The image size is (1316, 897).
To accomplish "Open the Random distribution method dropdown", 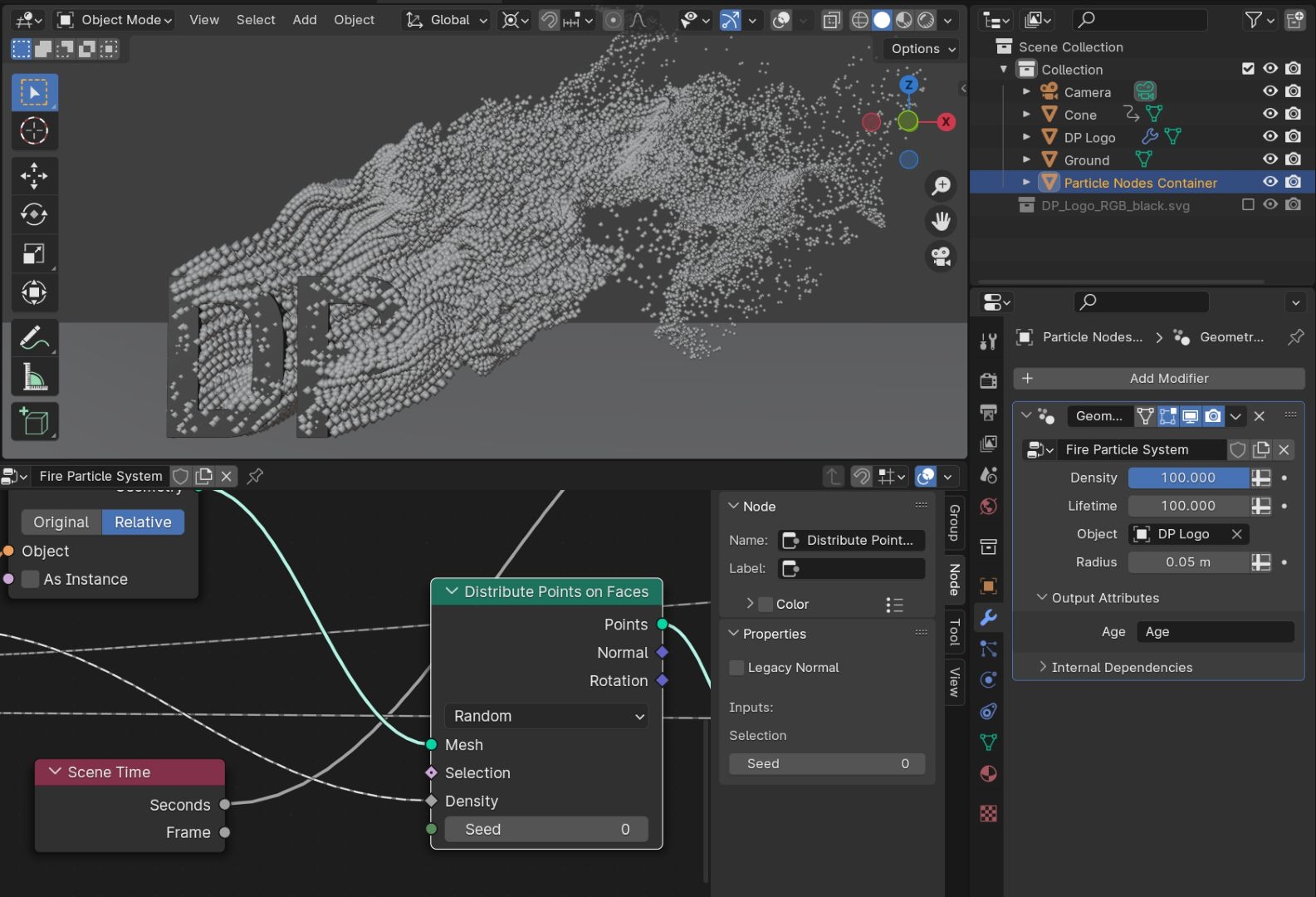I will click(546, 716).
